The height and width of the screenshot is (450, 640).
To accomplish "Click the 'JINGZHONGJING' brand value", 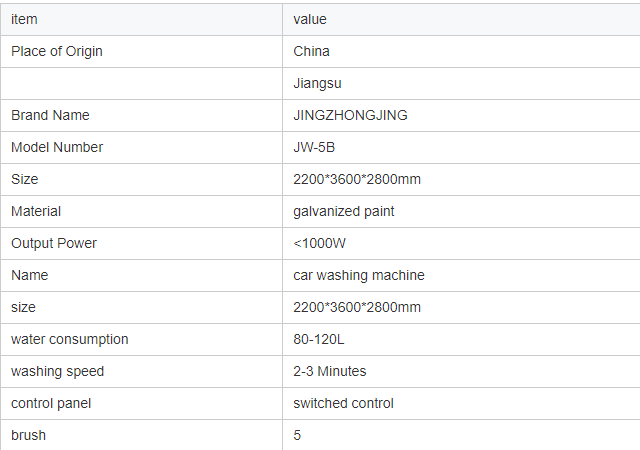I will pos(350,115).
